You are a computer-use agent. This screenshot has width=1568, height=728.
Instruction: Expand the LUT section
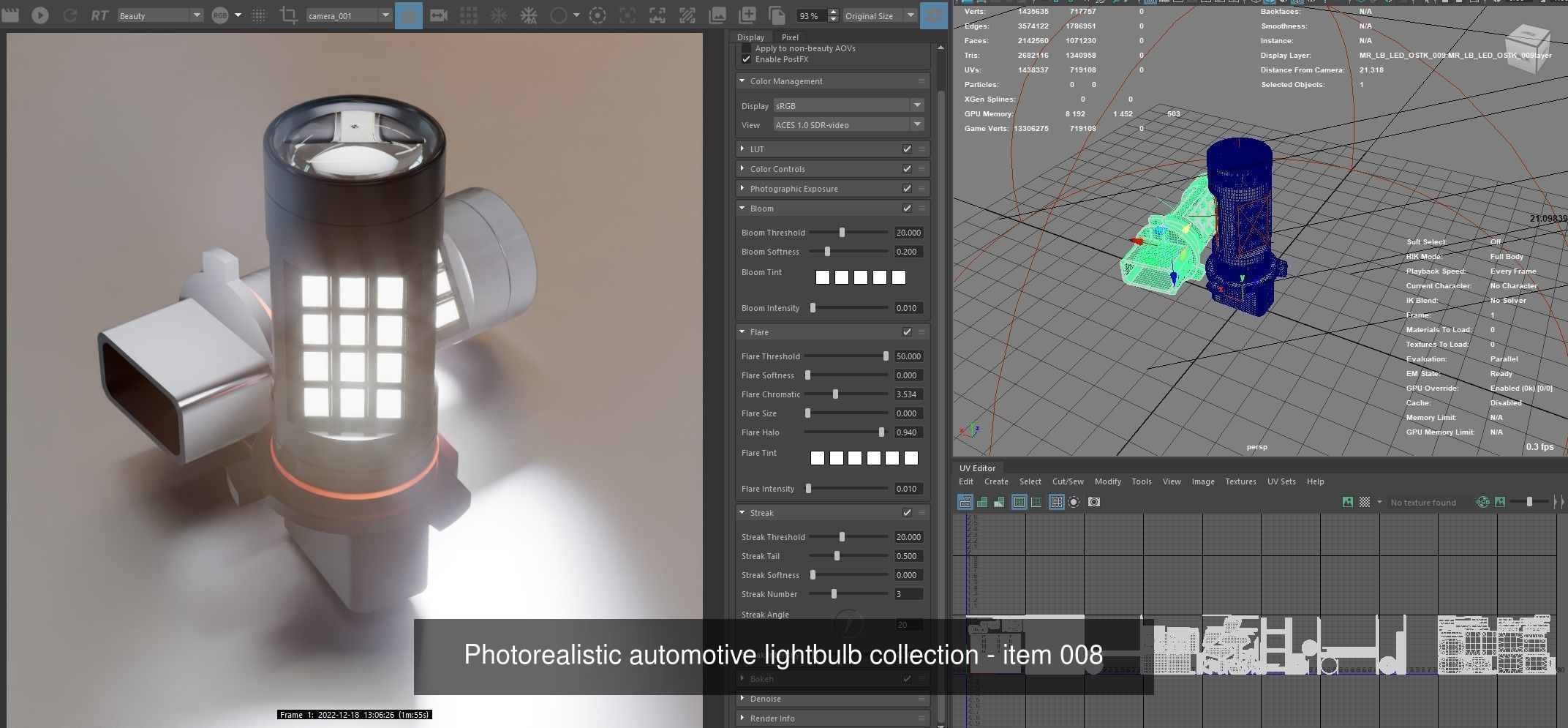click(x=742, y=149)
